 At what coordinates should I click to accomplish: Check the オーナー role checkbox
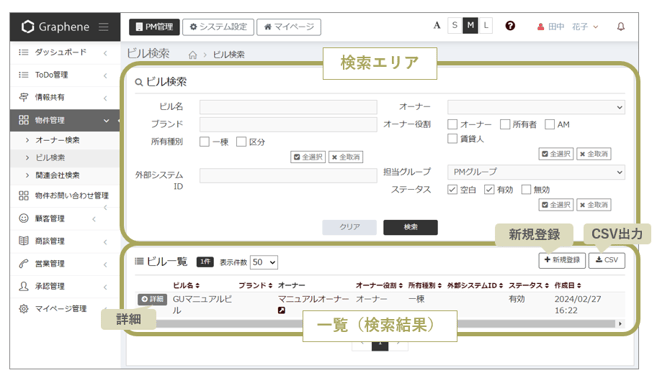coord(452,124)
